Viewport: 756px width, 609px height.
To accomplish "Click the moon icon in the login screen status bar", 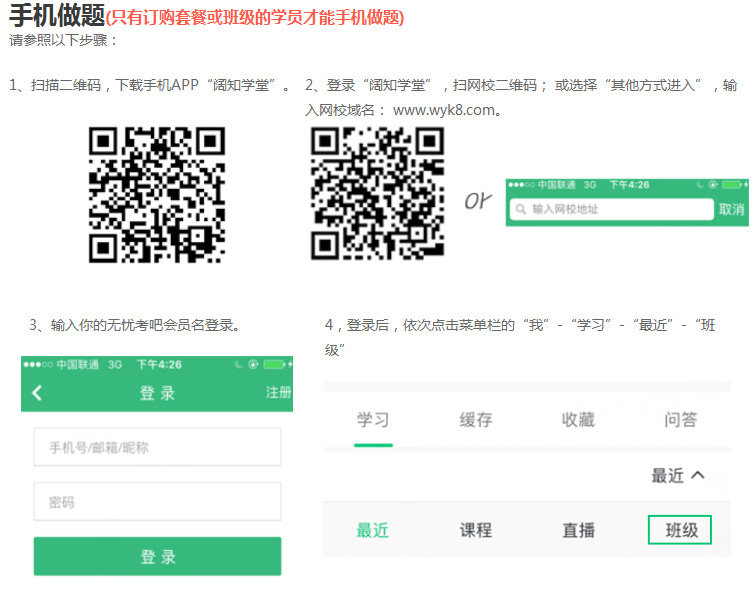I will pos(238,364).
